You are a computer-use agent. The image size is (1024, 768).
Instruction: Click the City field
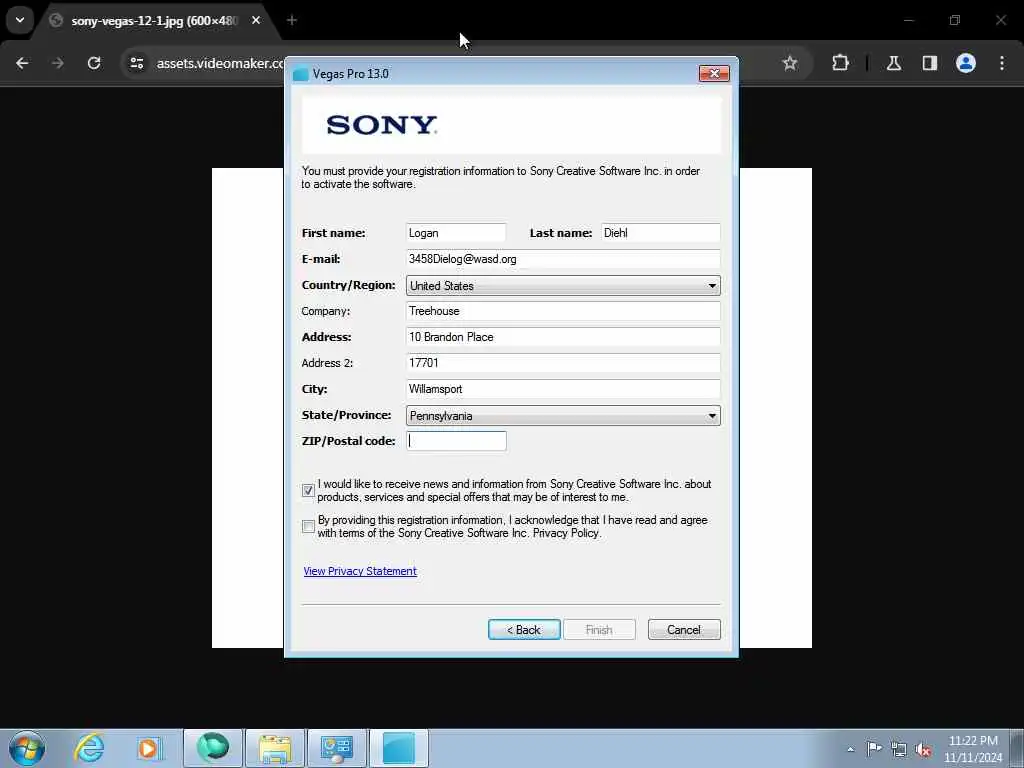tap(563, 389)
